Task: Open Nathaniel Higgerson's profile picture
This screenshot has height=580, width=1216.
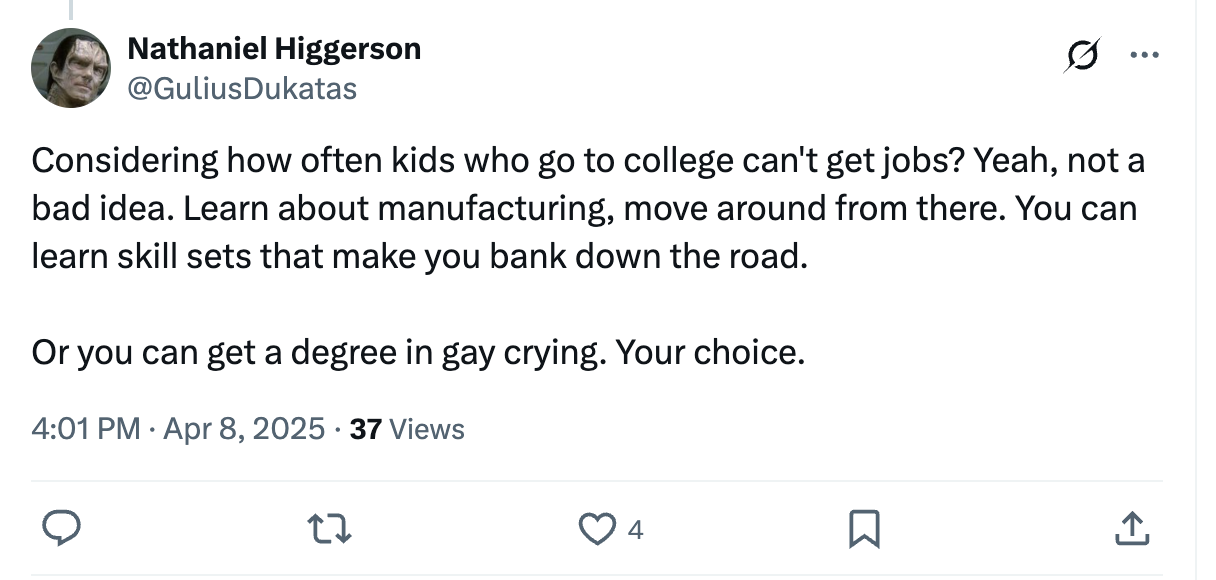Action: (x=72, y=68)
